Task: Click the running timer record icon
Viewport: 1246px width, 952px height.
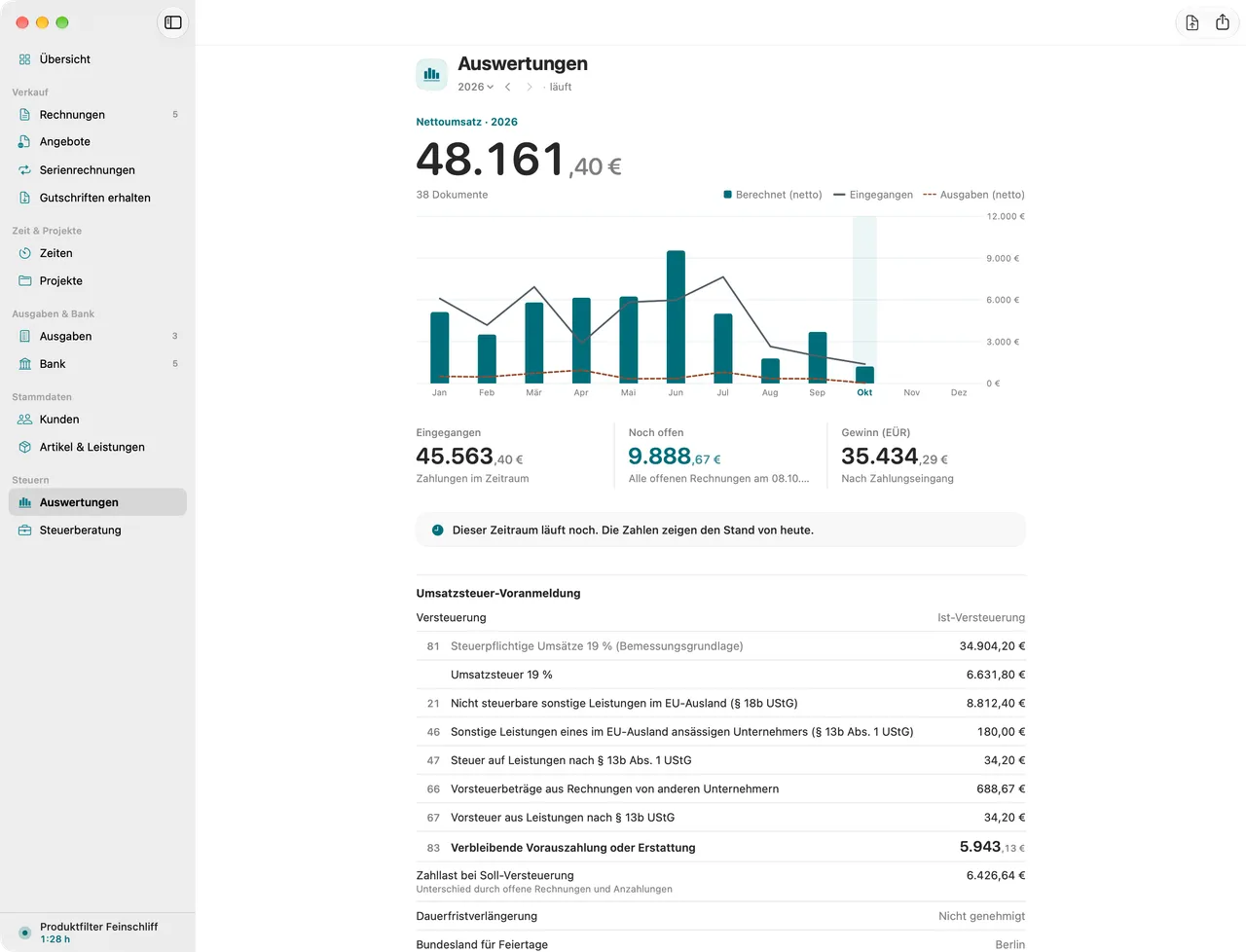Action: point(25,933)
